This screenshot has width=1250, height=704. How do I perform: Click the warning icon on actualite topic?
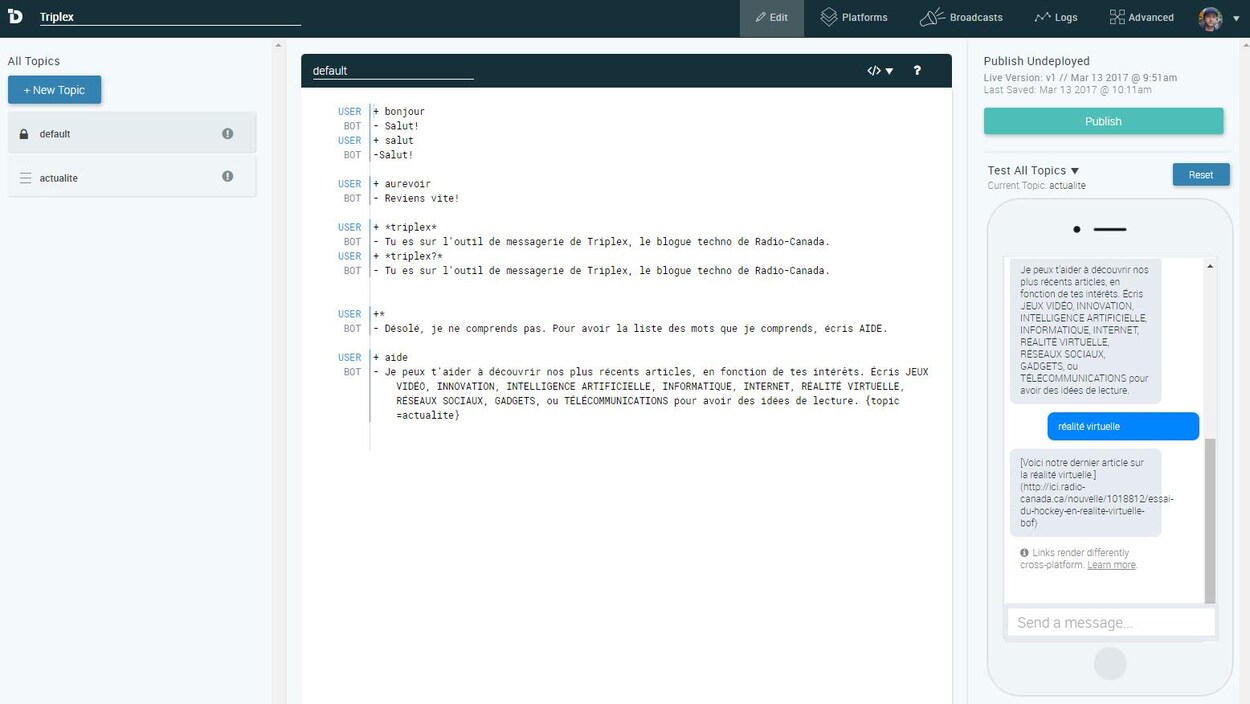tap(227, 176)
